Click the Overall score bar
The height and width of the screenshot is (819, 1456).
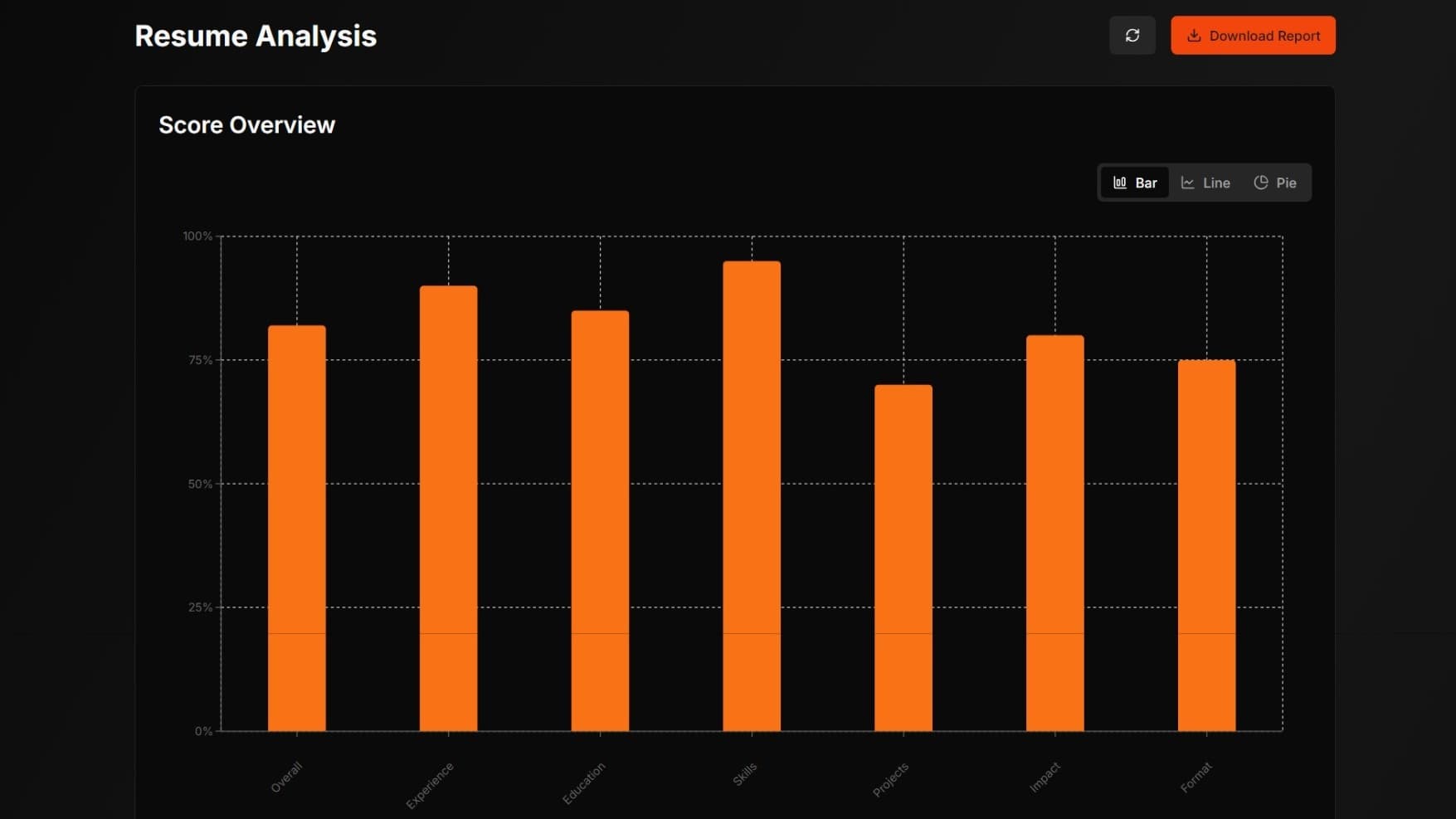(x=296, y=528)
